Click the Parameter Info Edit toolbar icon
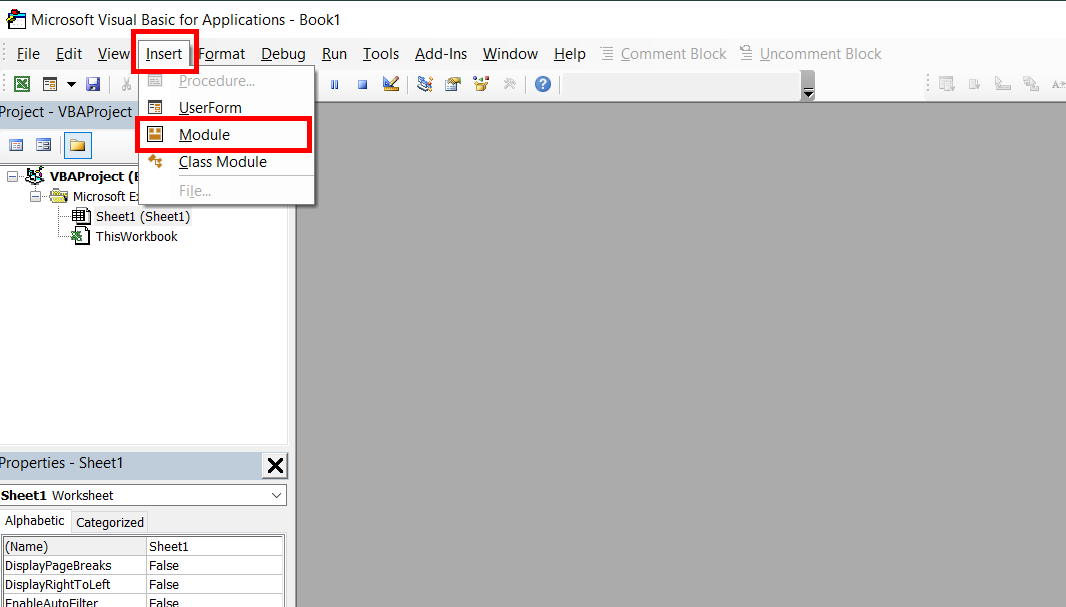Viewport: 1066px width, 607px height. coord(1031,84)
